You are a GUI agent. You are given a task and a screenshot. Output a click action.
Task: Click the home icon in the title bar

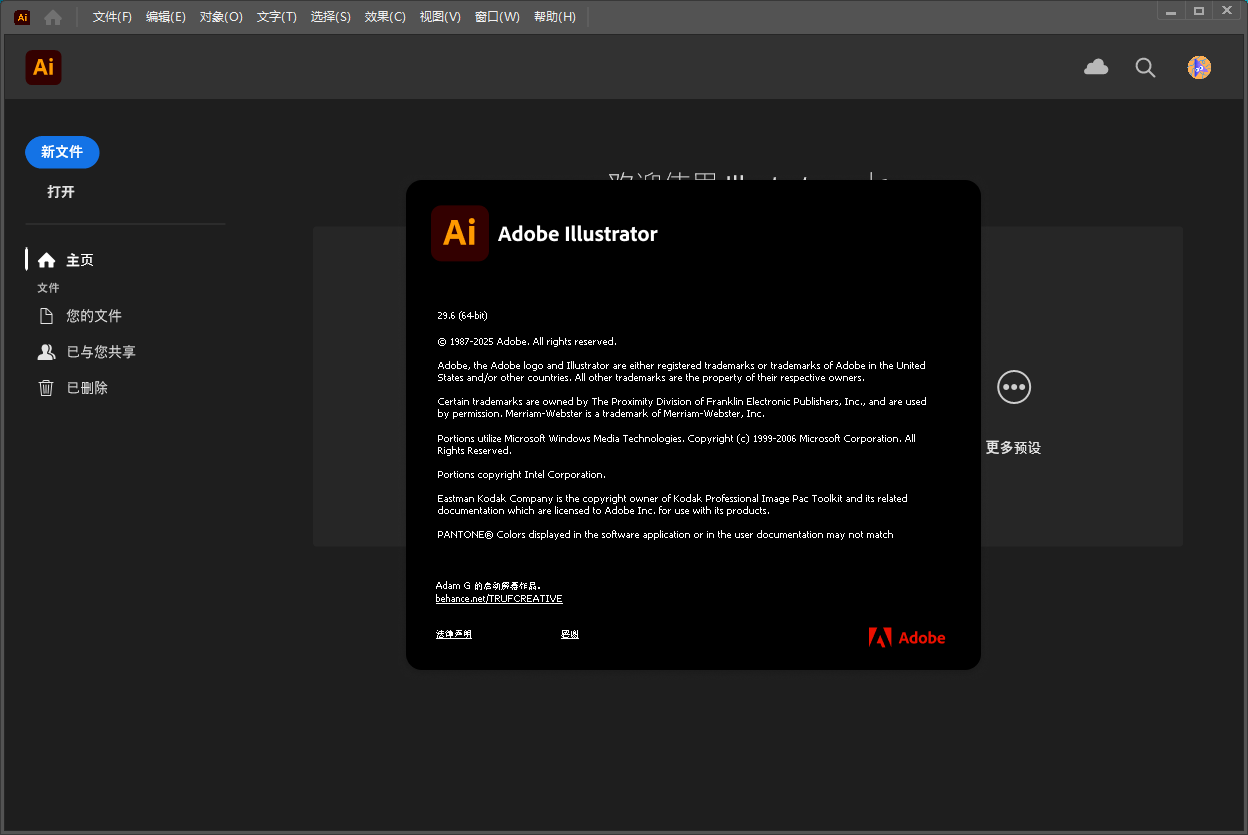51,16
